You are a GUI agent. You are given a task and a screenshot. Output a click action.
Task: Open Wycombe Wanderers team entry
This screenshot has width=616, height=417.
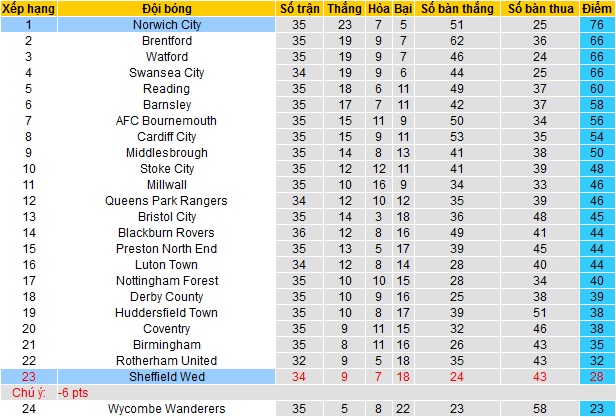point(166,408)
